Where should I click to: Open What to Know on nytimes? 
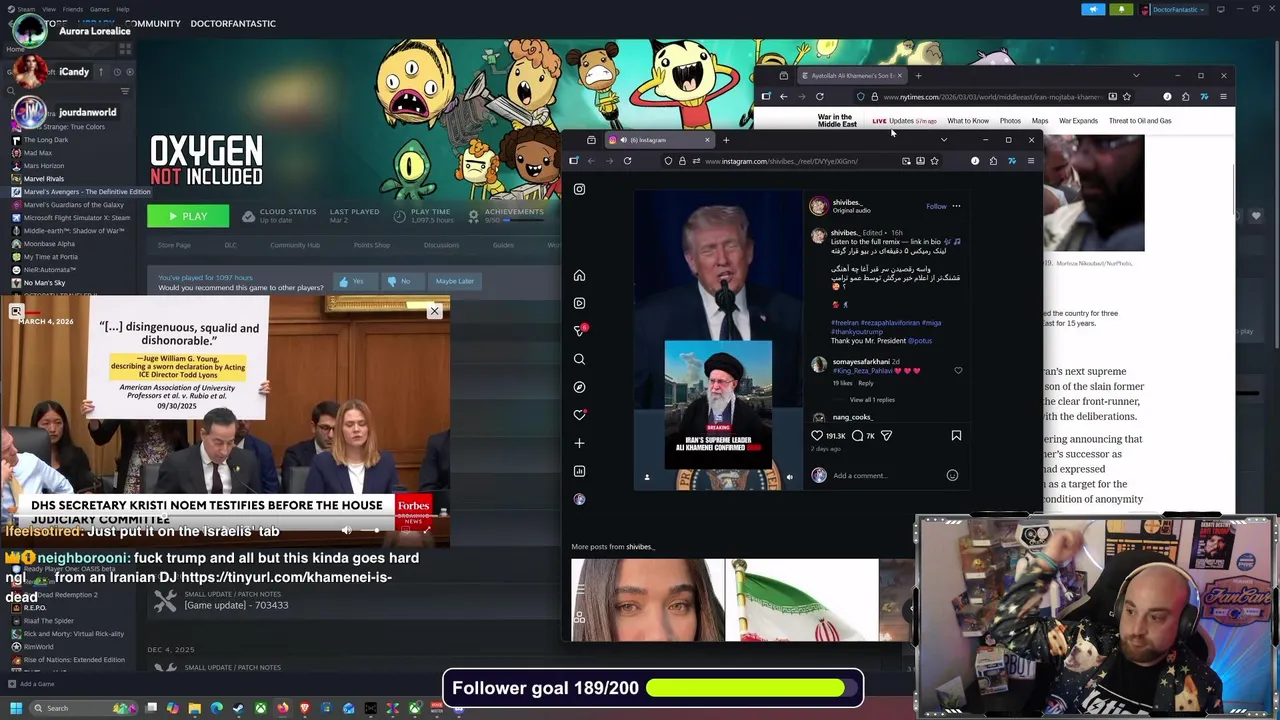(x=968, y=121)
